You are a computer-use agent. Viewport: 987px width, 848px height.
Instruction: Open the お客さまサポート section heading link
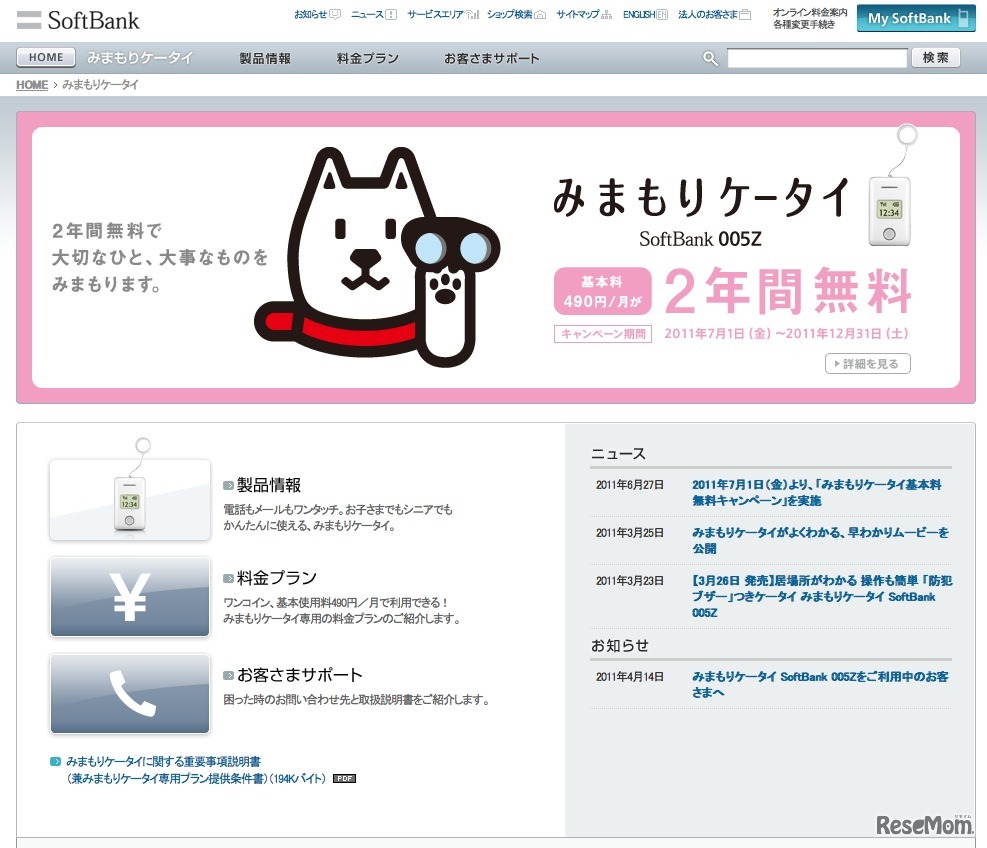pyautogui.click(x=300, y=675)
